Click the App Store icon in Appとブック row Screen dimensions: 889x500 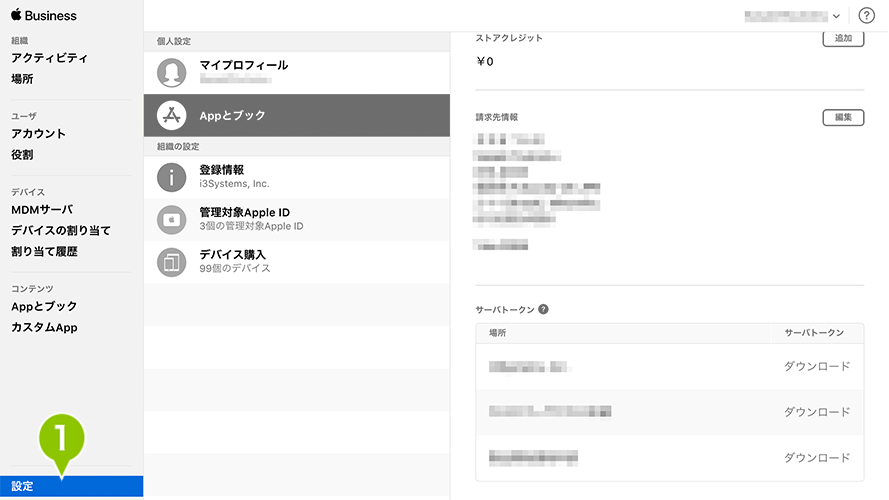171,115
